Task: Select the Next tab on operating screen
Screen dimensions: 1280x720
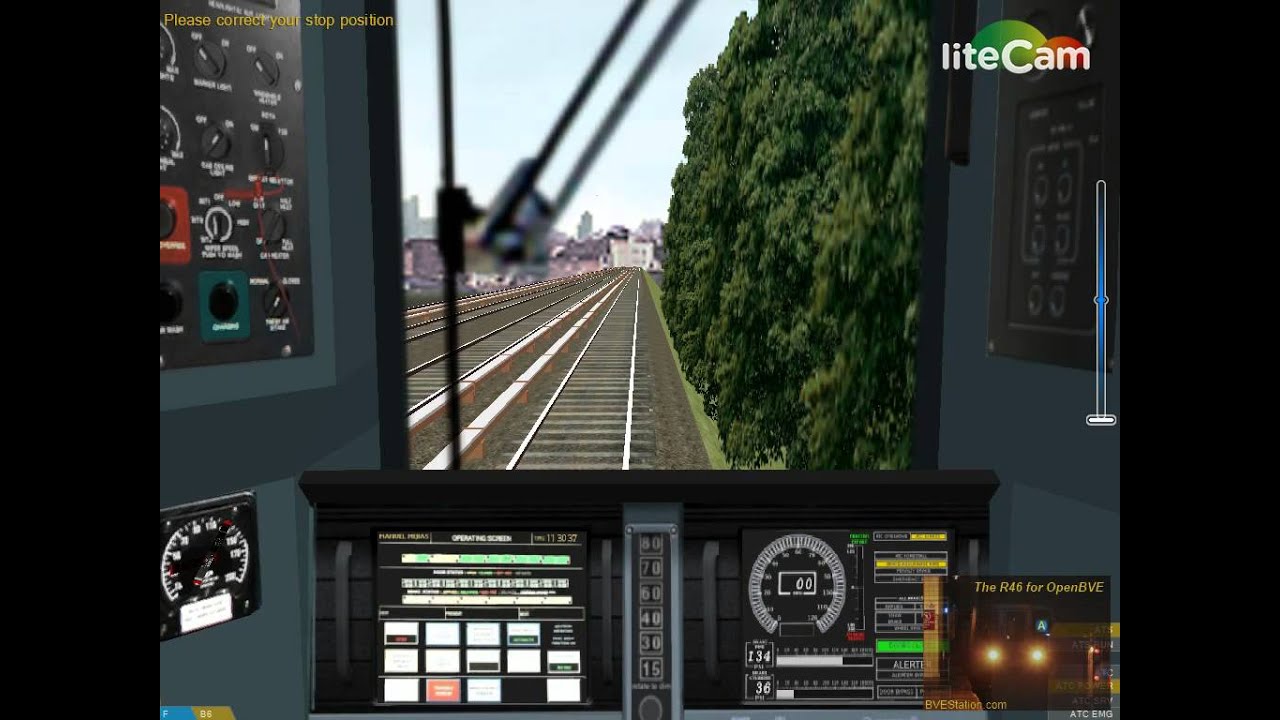Action: [x=549, y=613]
